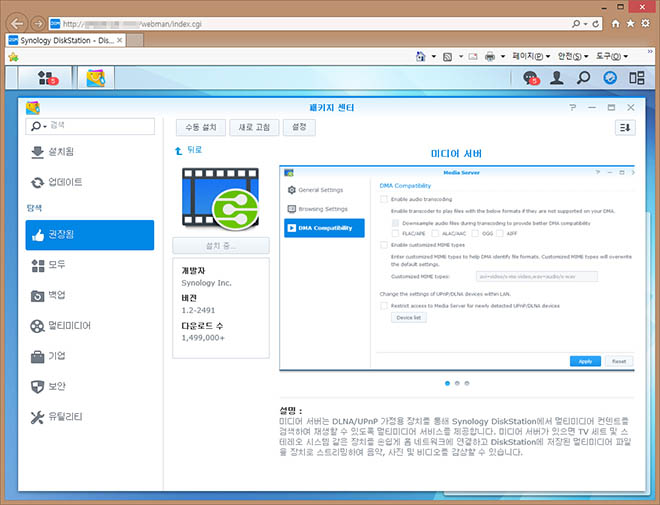
Task: Open a new browser tab
Action: point(135,40)
